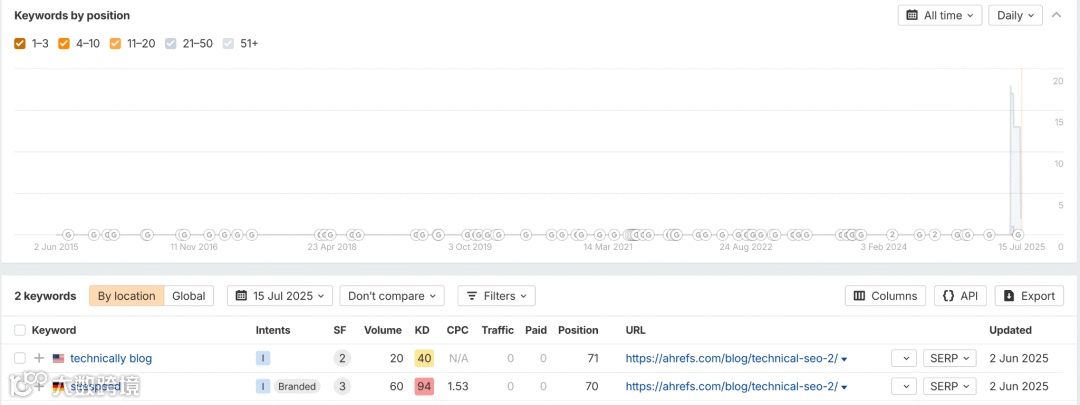
Task: Select the By location tab
Action: pyautogui.click(x=126, y=296)
